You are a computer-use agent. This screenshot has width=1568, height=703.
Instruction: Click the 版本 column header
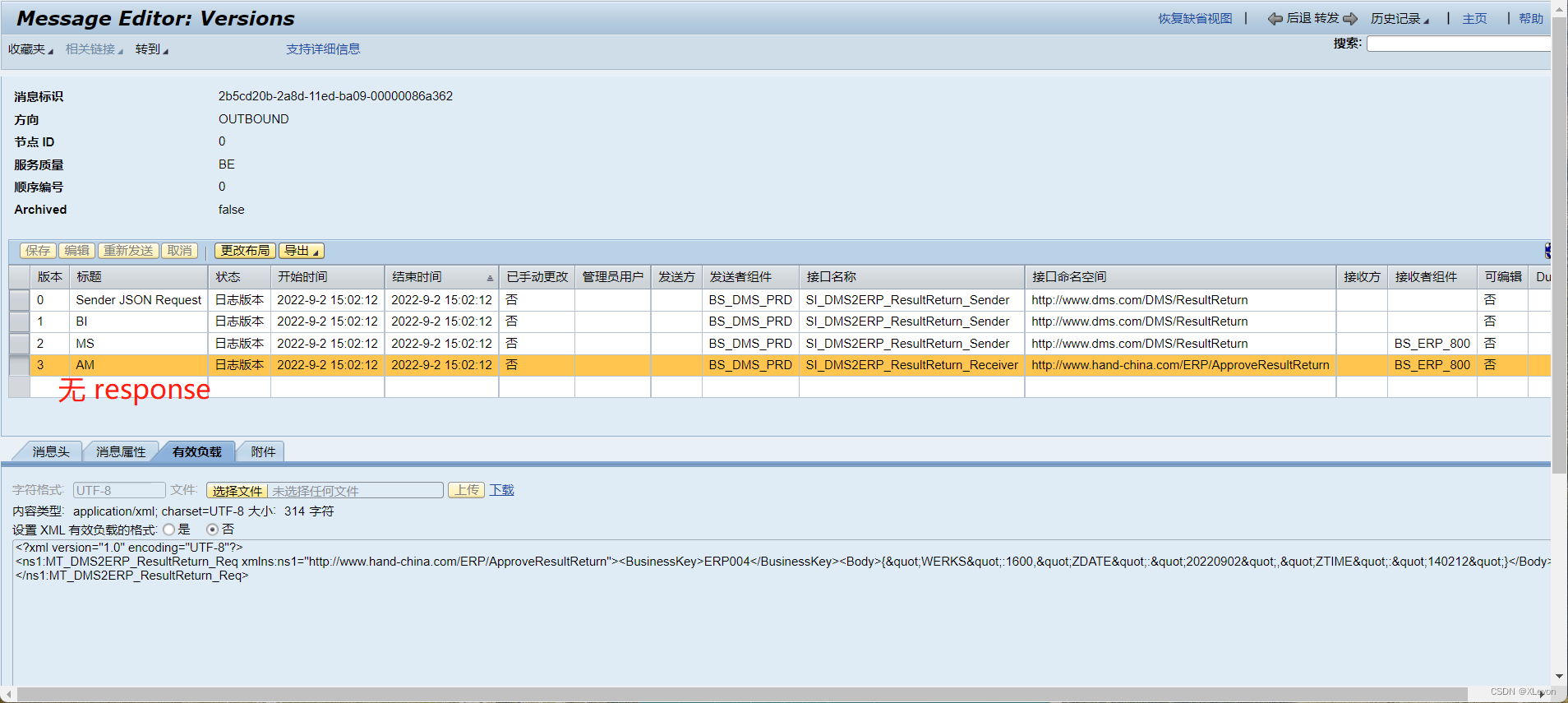[50, 277]
